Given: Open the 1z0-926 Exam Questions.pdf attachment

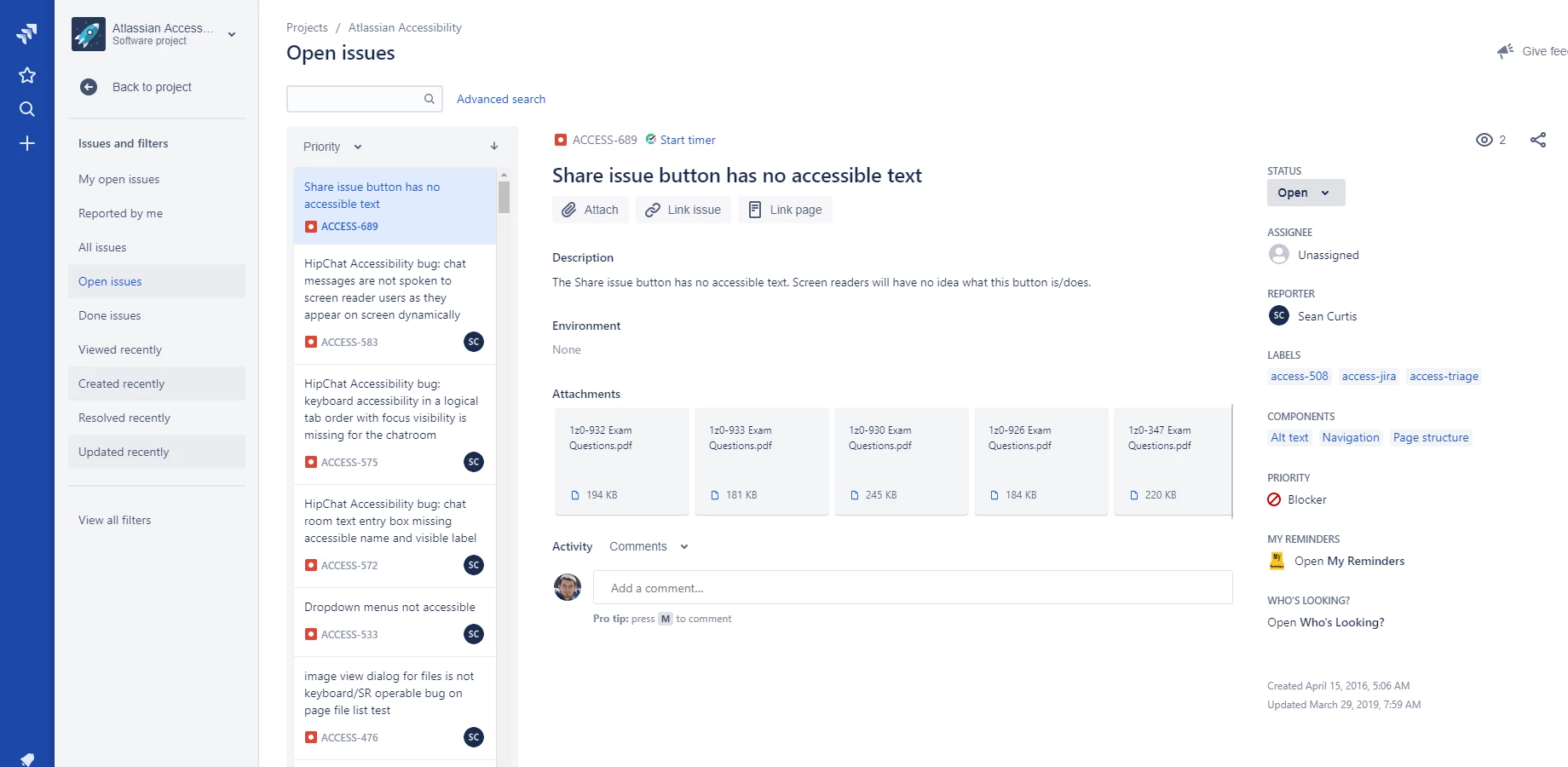Looking at the screenshot, I should click(x=1041, y=461).
